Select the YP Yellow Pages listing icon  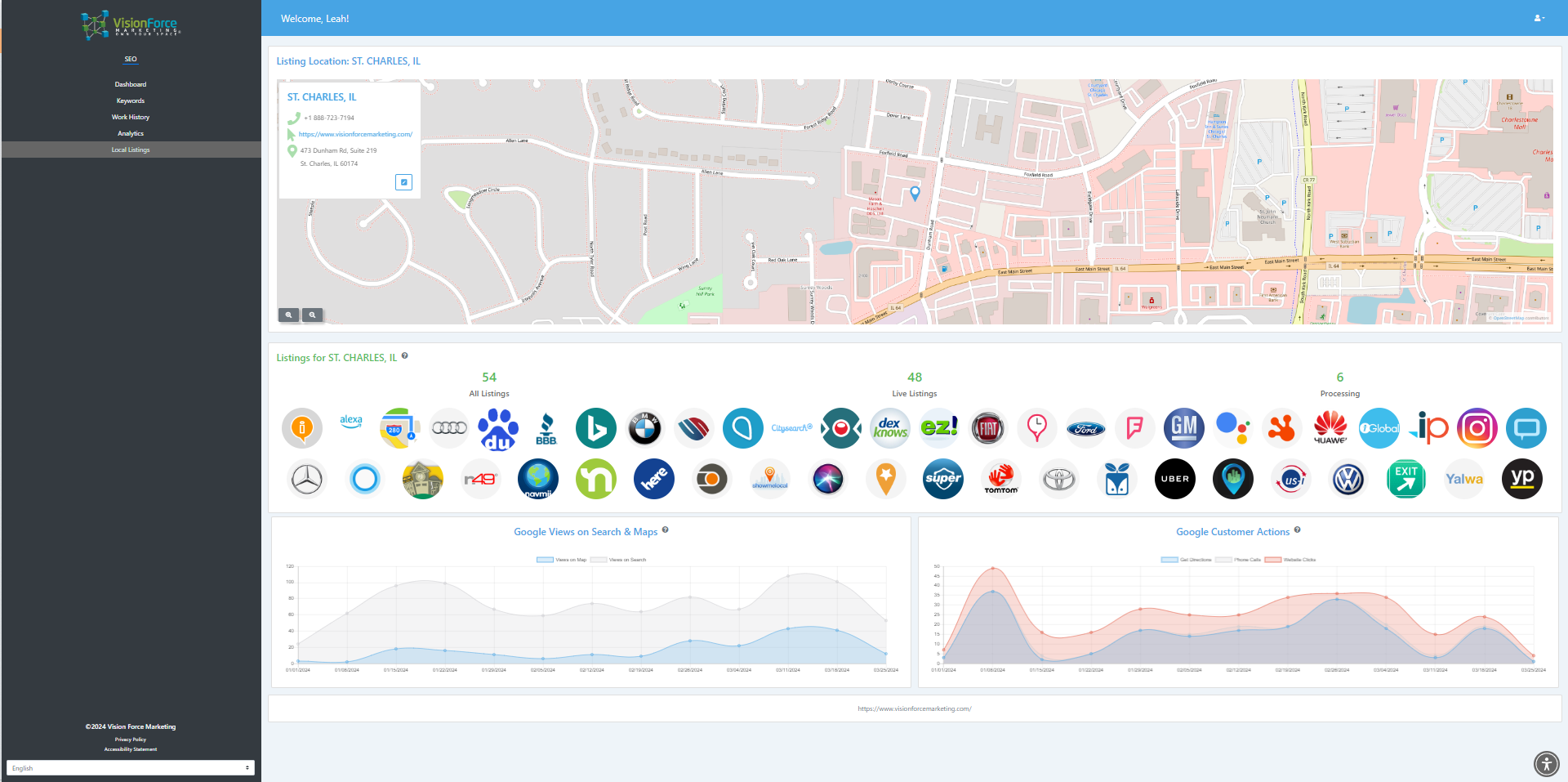pyautogui.click(x=1522, y=479)
